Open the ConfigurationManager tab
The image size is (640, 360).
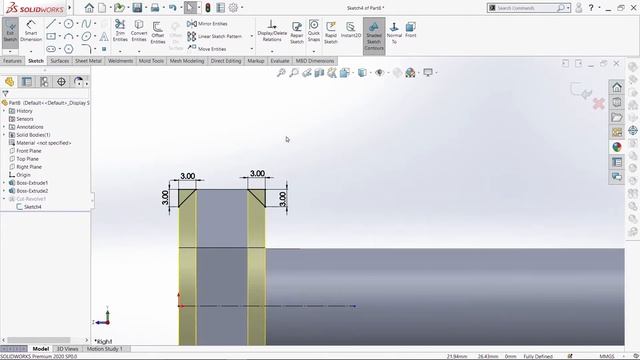(44, 82)
